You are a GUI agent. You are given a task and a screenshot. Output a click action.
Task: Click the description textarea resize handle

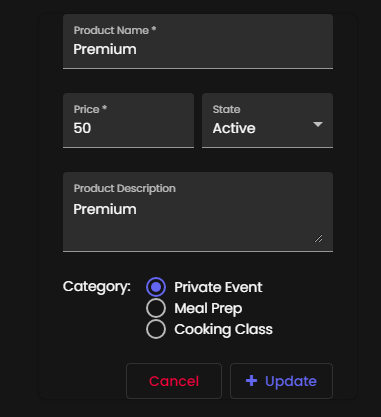coord(318,238)
